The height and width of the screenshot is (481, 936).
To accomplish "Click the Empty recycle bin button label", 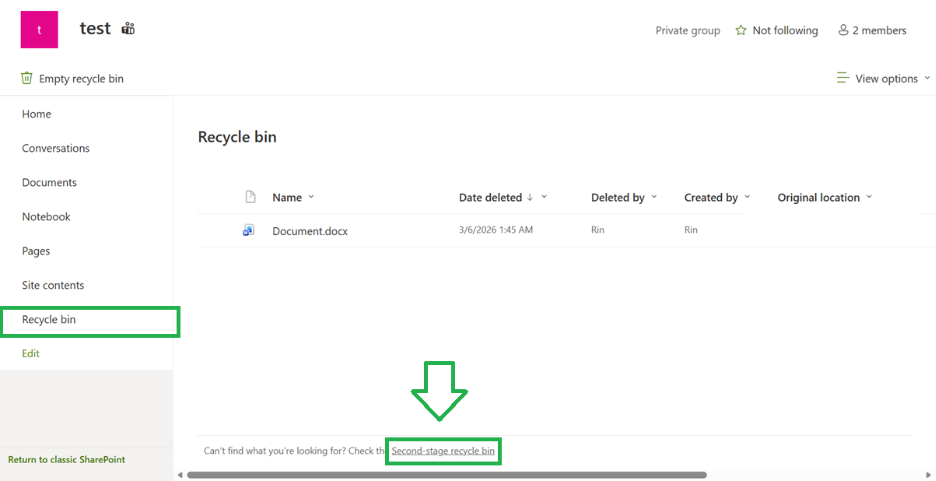I will pyautogui.click(x=81, y=79).
